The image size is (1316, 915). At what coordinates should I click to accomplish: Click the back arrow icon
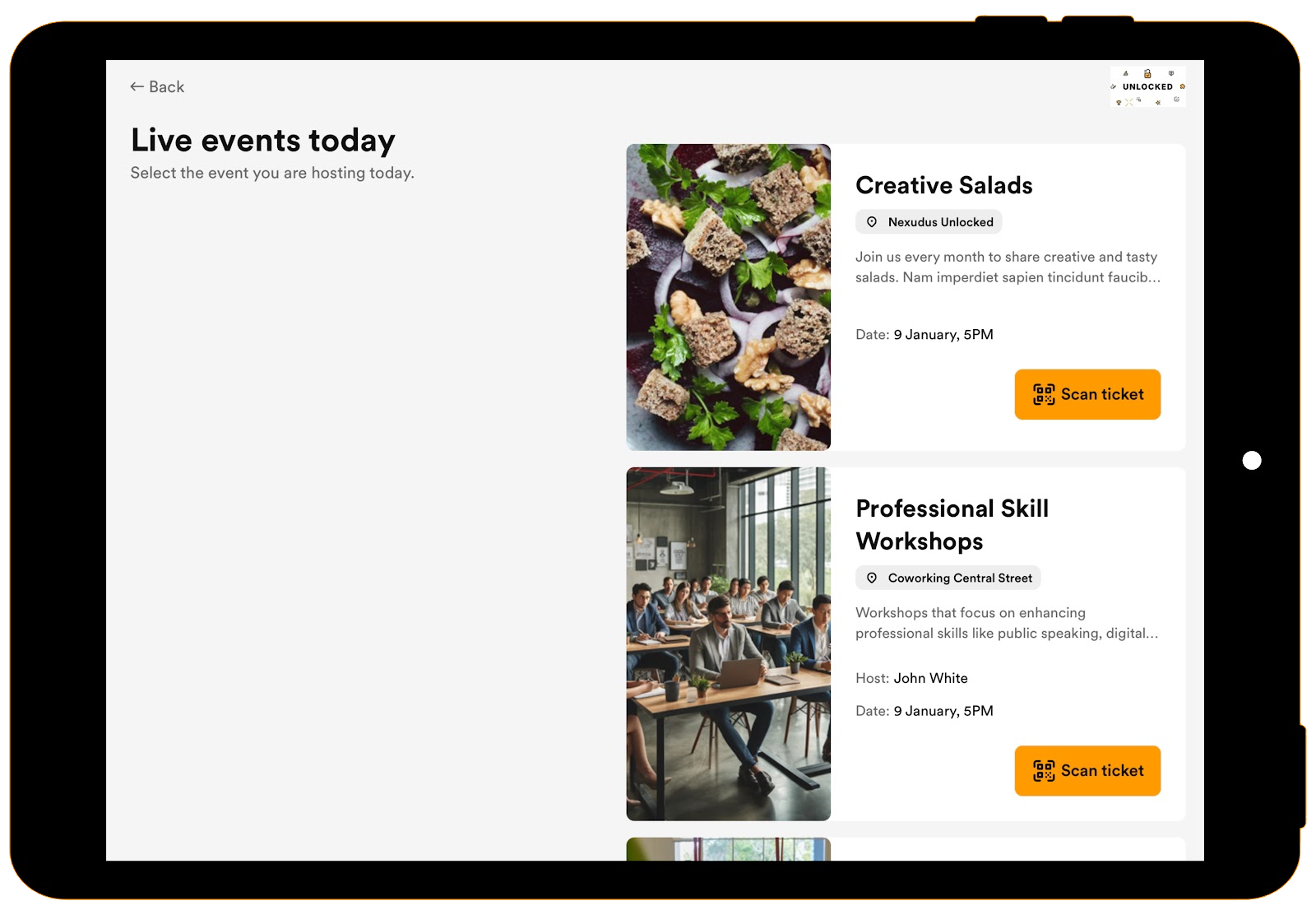137,86
